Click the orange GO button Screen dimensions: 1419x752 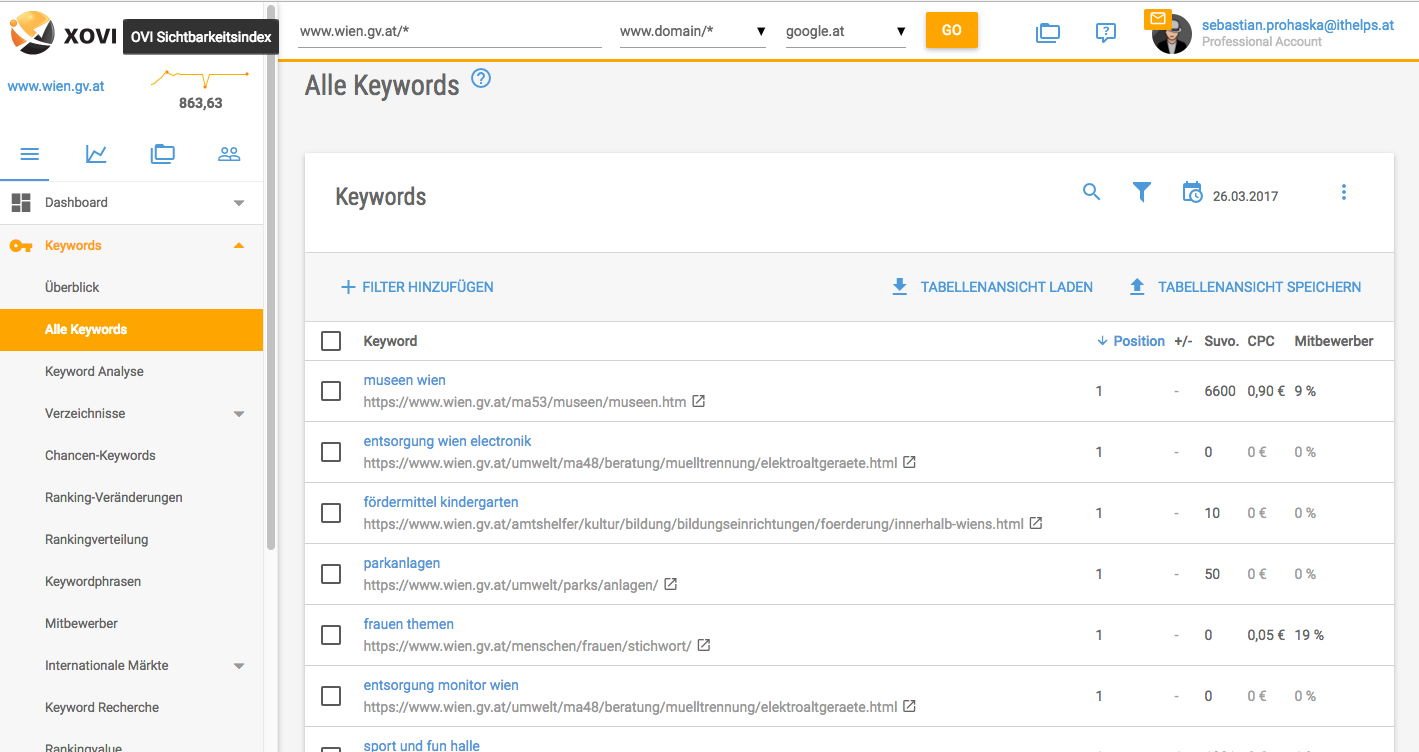coord(952,30)
